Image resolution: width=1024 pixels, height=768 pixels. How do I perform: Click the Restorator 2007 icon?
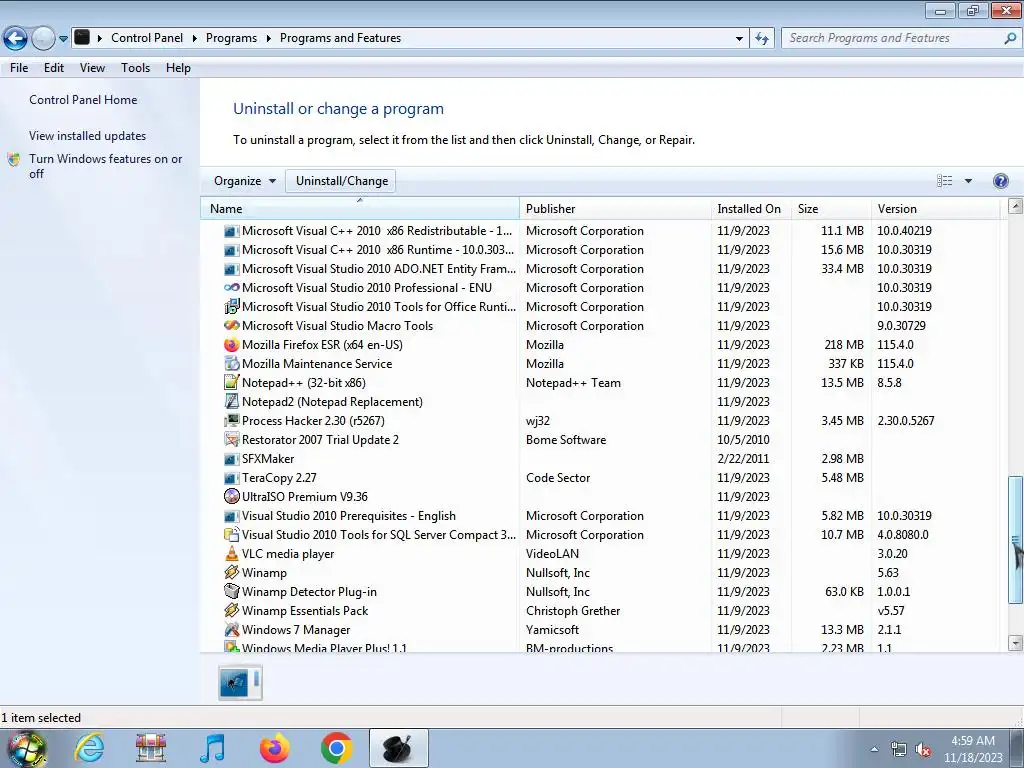231,439
